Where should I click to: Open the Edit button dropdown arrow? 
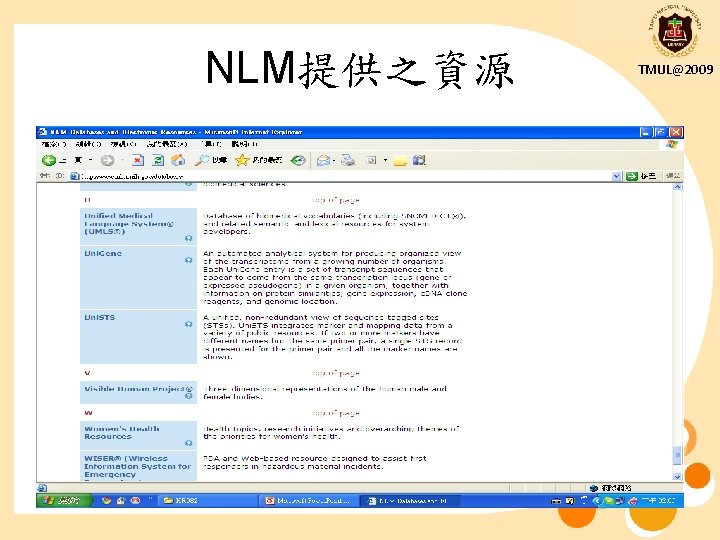click(385, 160)
